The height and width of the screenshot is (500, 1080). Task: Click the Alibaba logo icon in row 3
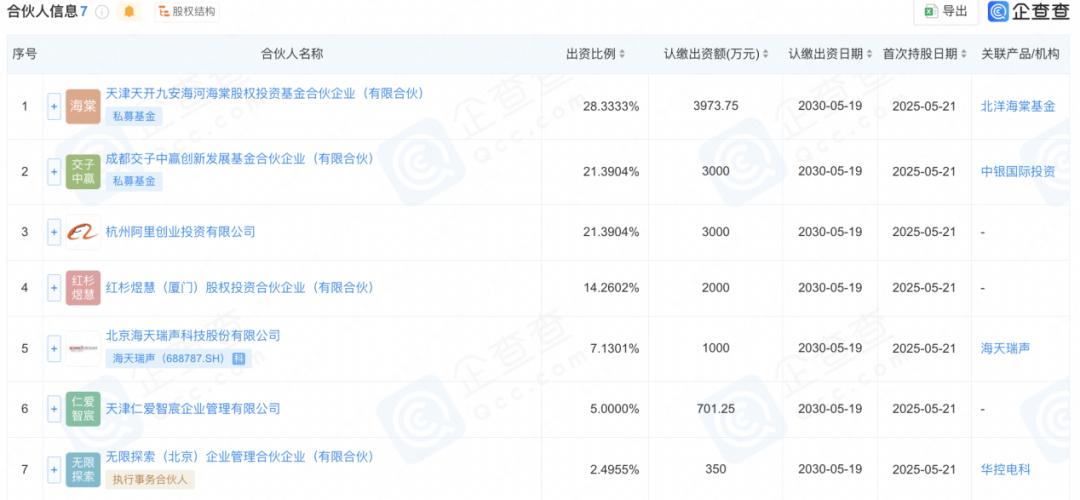[x=83, y=232]
